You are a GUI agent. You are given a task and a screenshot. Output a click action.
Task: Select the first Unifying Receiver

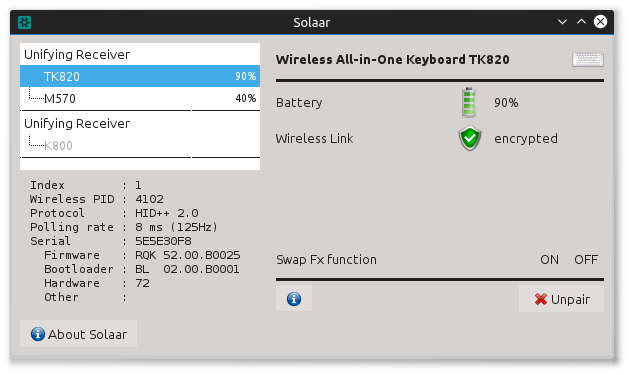point(140,54)
